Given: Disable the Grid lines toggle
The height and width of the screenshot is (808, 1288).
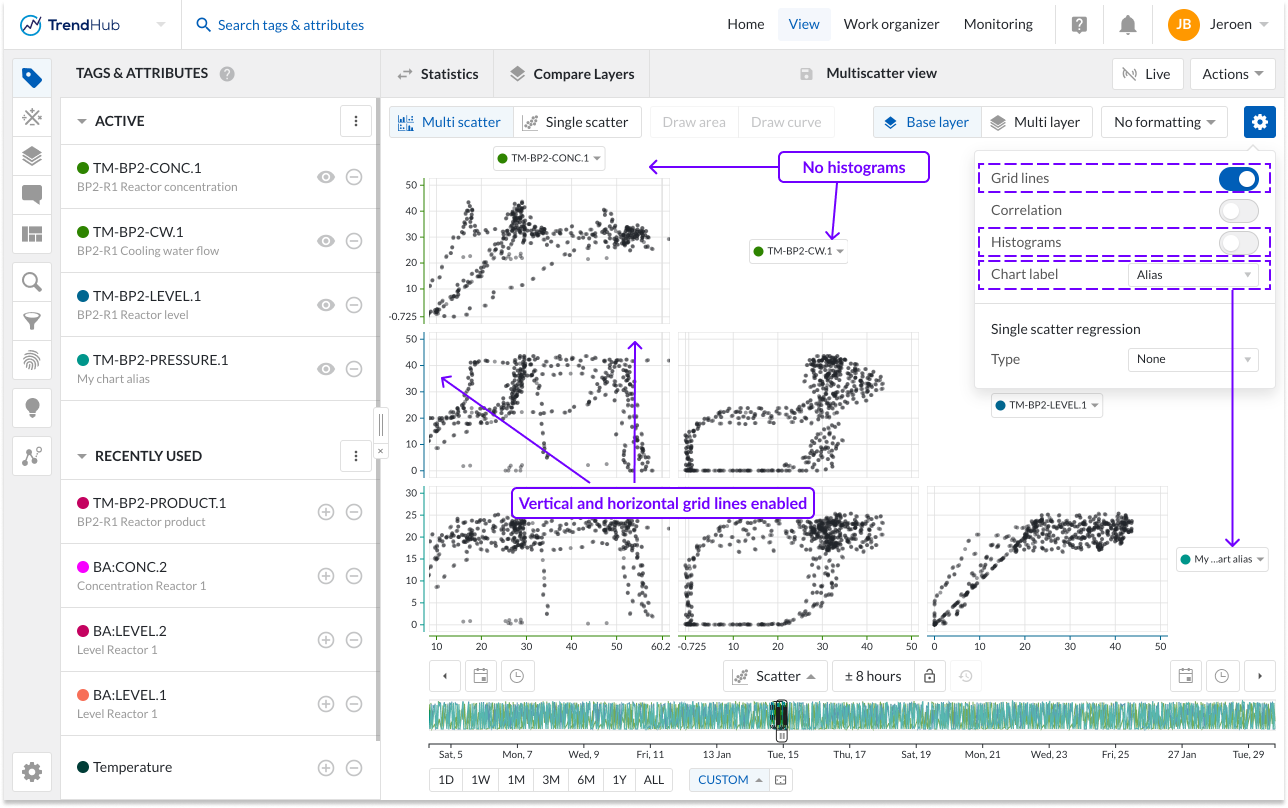Looking at the screenshot, I should 1238,179.
